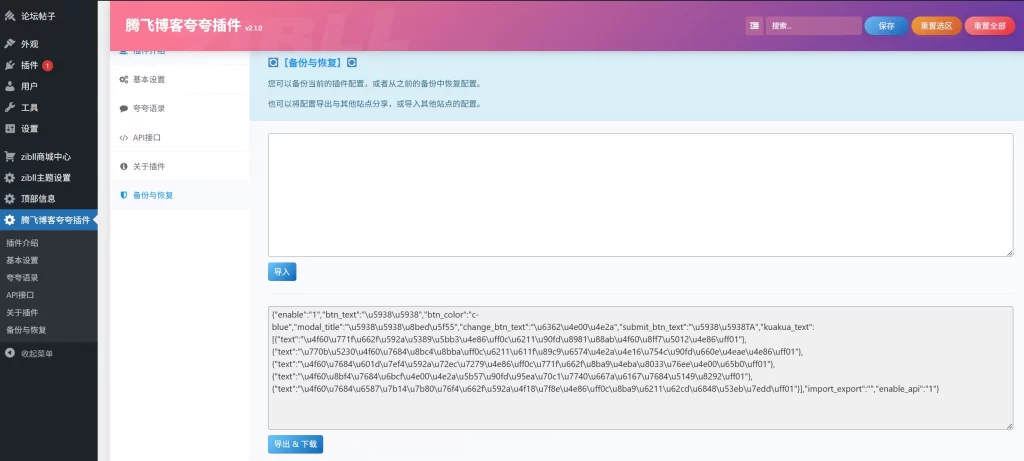Click the 导出 & 下载 button
The width and height of the screenshot is (1024, 461).
295,444
